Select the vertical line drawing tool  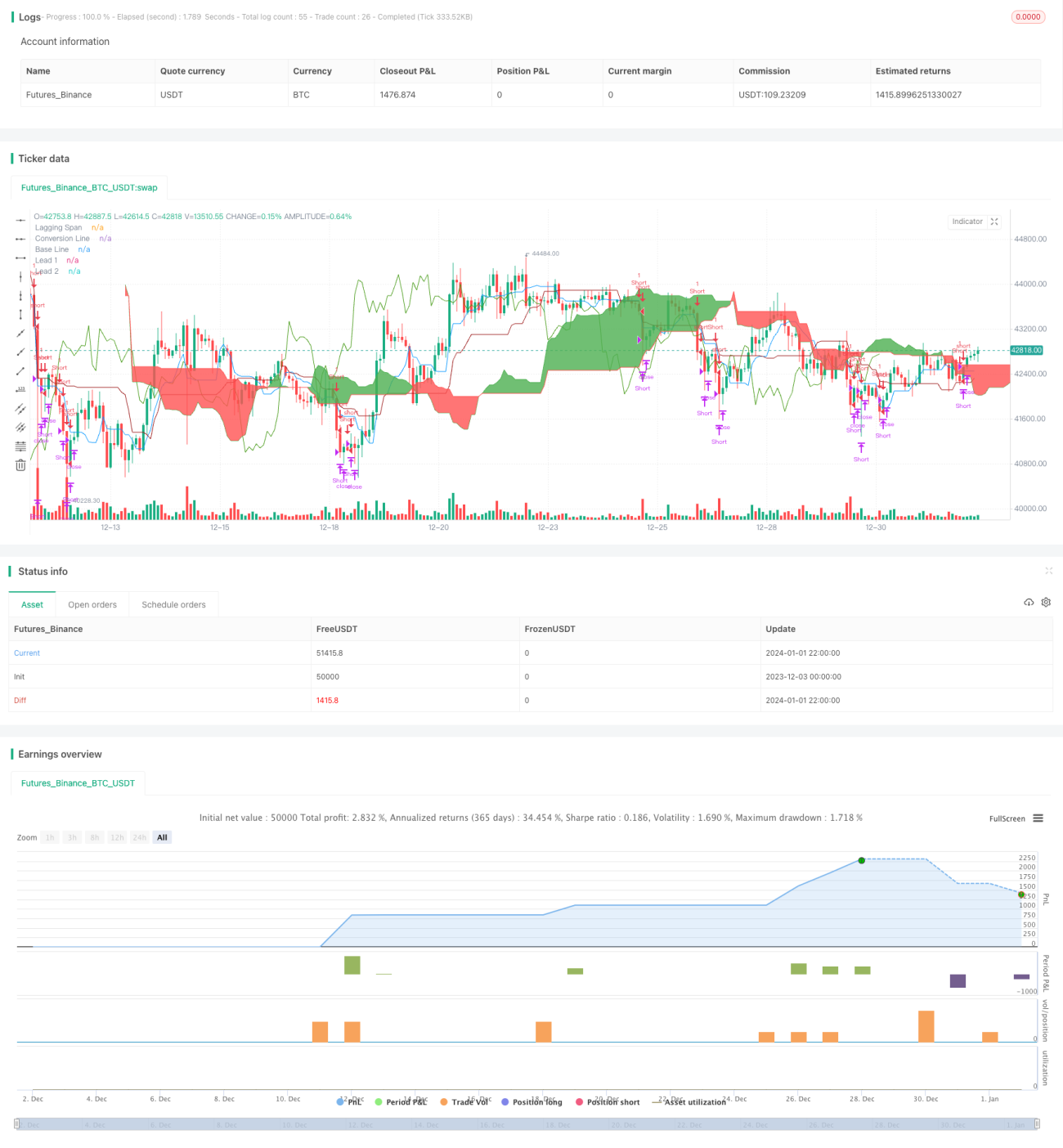[x=20, y=276]
